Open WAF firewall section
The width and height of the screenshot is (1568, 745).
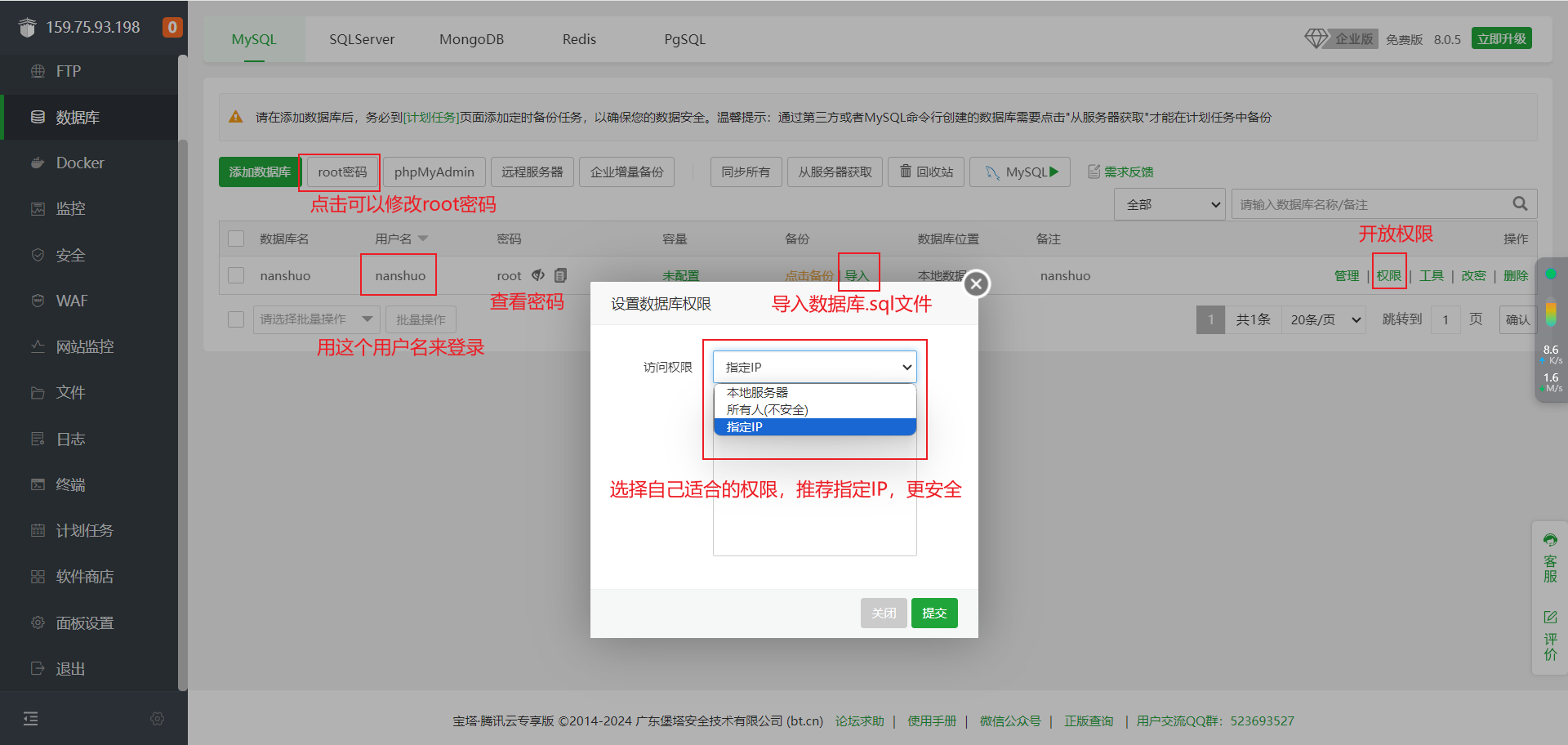(72, 301)
